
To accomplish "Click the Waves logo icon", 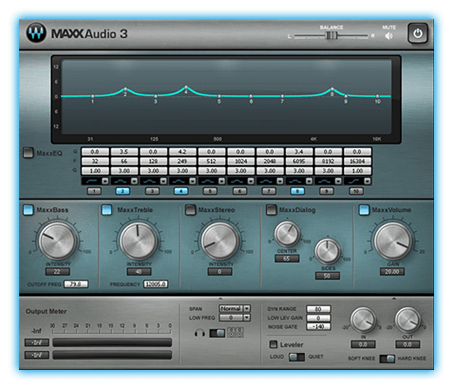I will 36,33.
